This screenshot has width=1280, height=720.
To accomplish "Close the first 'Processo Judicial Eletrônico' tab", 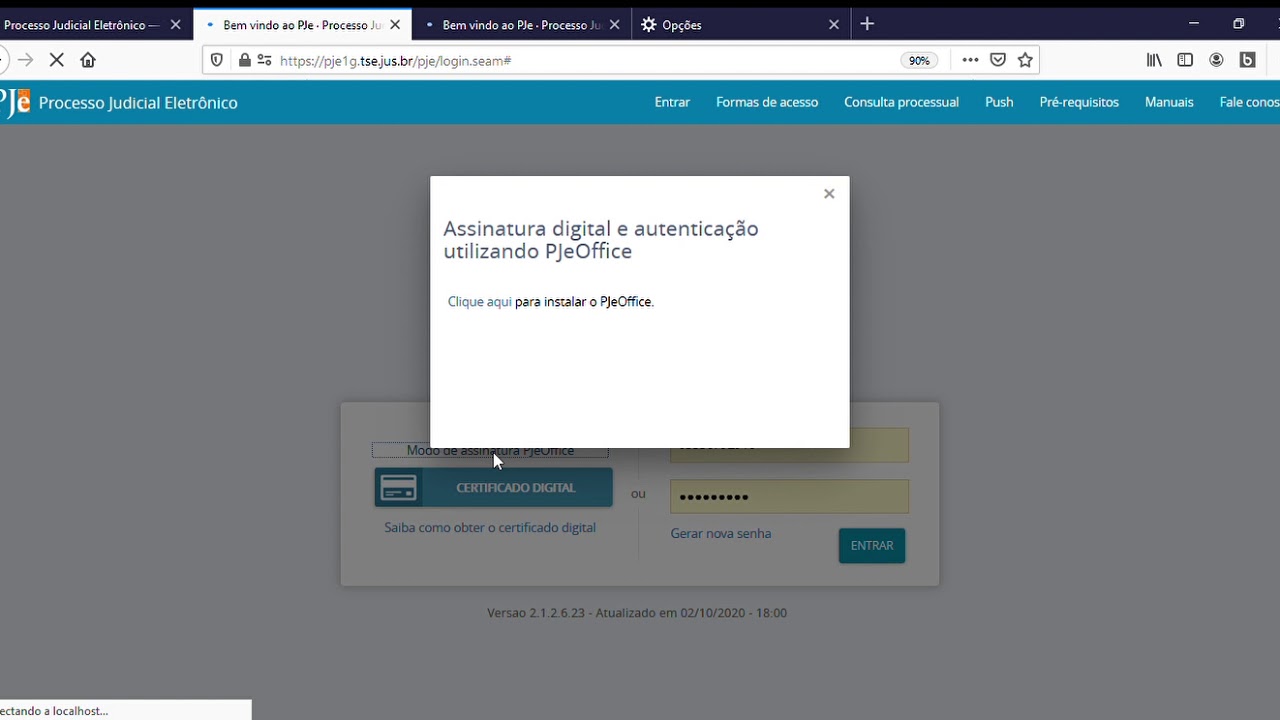I will point(175,25).
